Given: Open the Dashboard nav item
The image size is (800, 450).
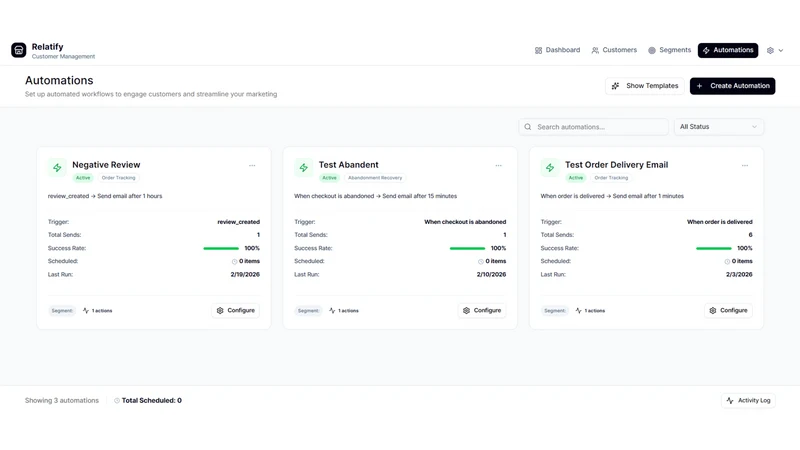Looking at the screenshot, I should (x=557, y=50).
